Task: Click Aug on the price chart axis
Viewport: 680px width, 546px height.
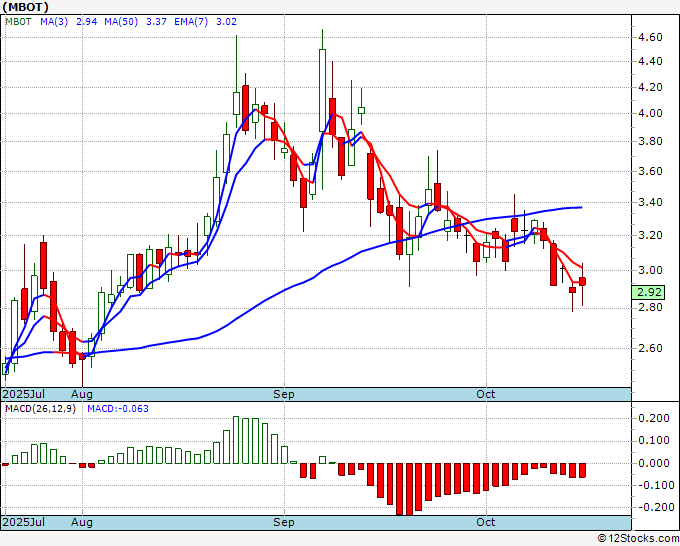Action: click(x=82, y=394)
